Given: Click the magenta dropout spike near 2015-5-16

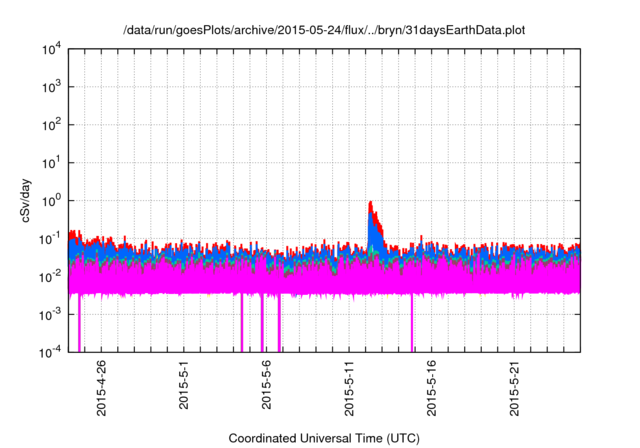Looking at the screenshot, I should [x=412, y=322].
